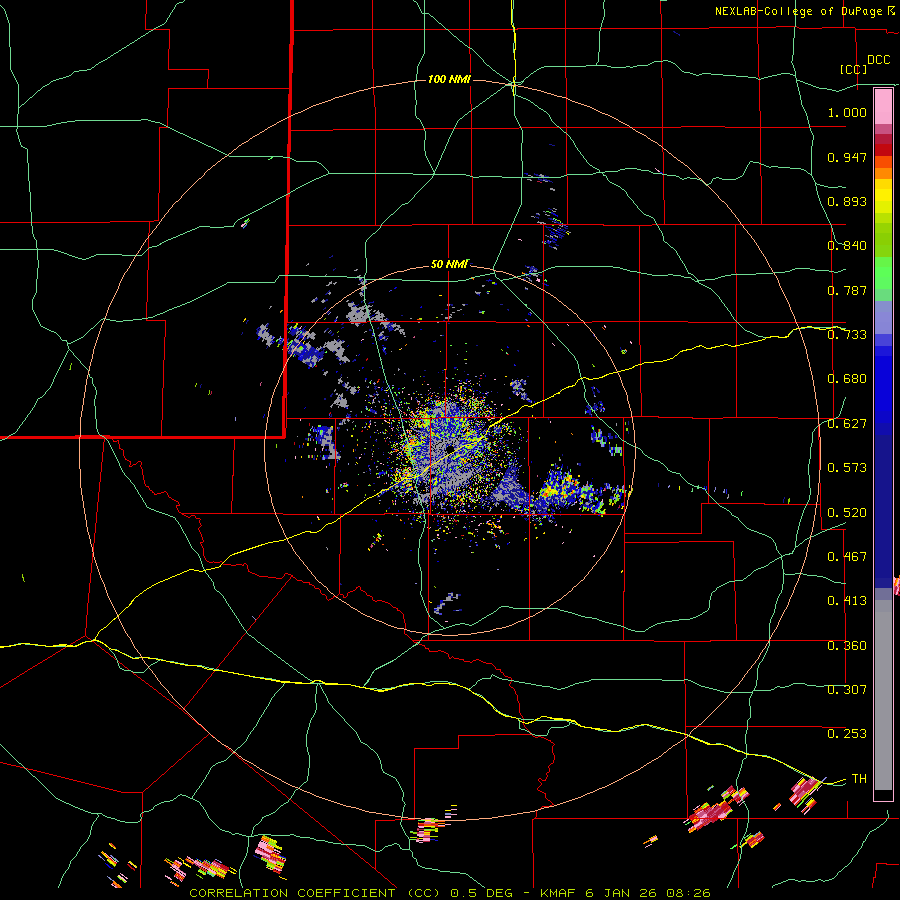Click the 0.840 scale value
The image size is (900, 900).
click(x=847, y=246)
